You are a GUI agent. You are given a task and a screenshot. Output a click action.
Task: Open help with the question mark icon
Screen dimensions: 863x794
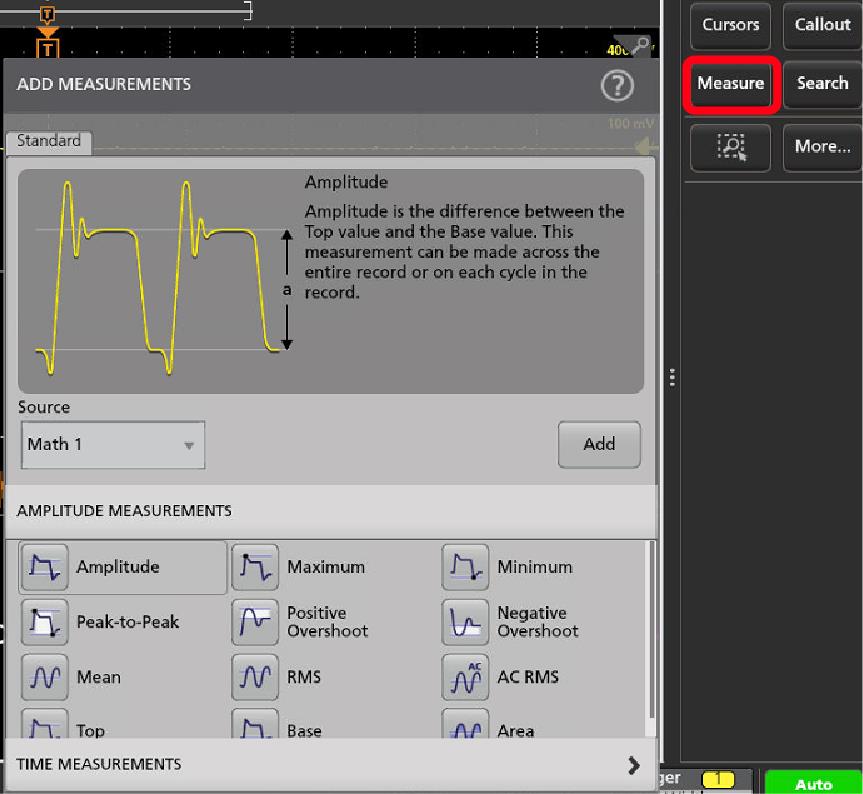(617, 86)
